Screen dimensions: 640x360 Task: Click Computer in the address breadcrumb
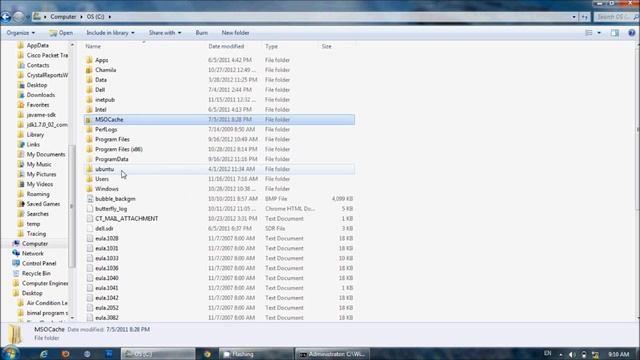pyautogui.click(x=63, y=17)
